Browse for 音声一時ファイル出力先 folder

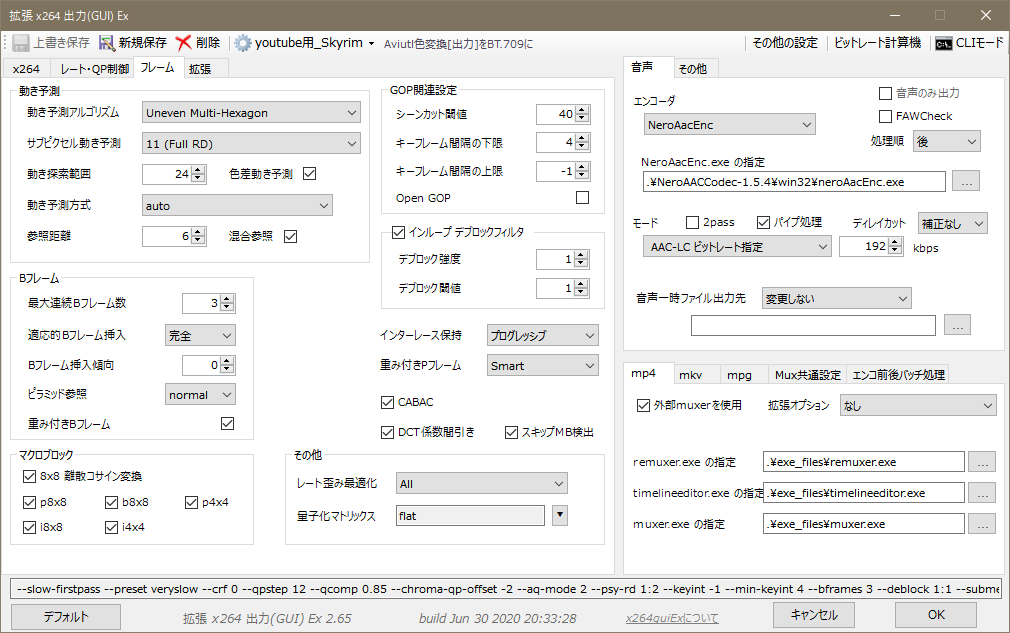tap(957, 325)
